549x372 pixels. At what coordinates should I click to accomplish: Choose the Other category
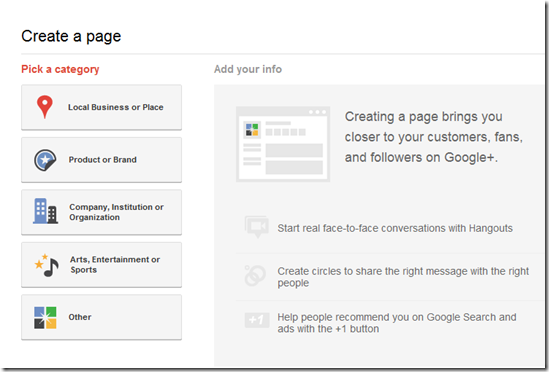click(102, 317)
